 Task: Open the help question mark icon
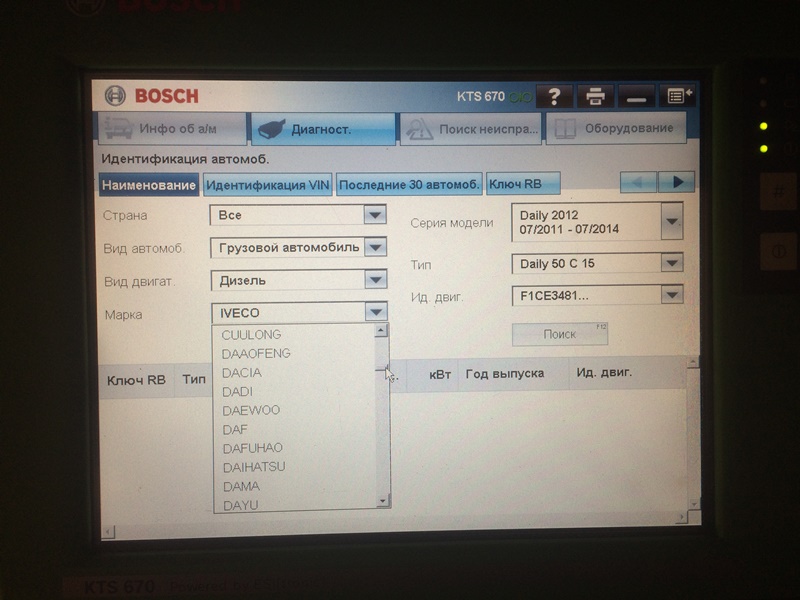click(x=555, y=96)
